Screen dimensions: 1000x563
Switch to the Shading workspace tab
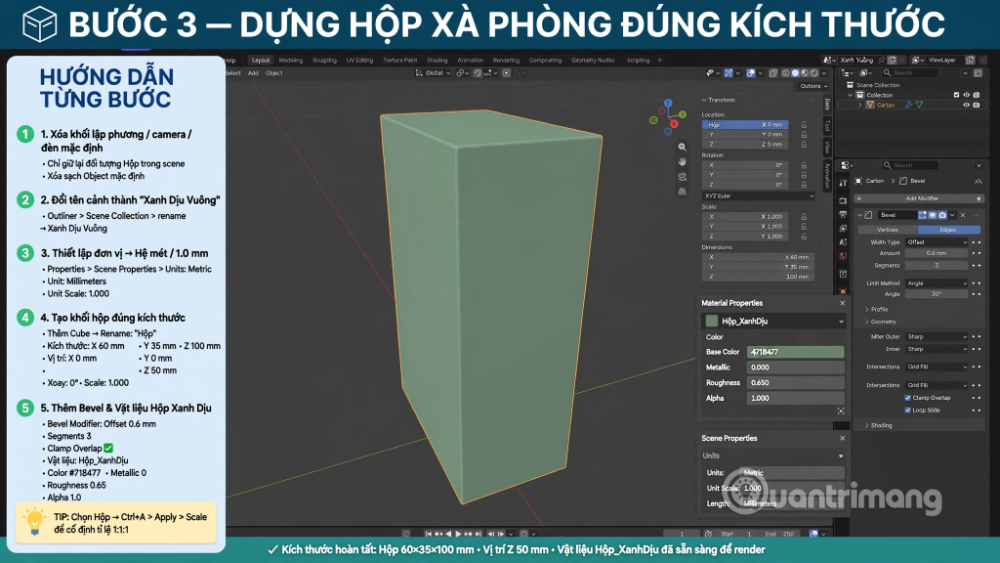coord(438,60)
